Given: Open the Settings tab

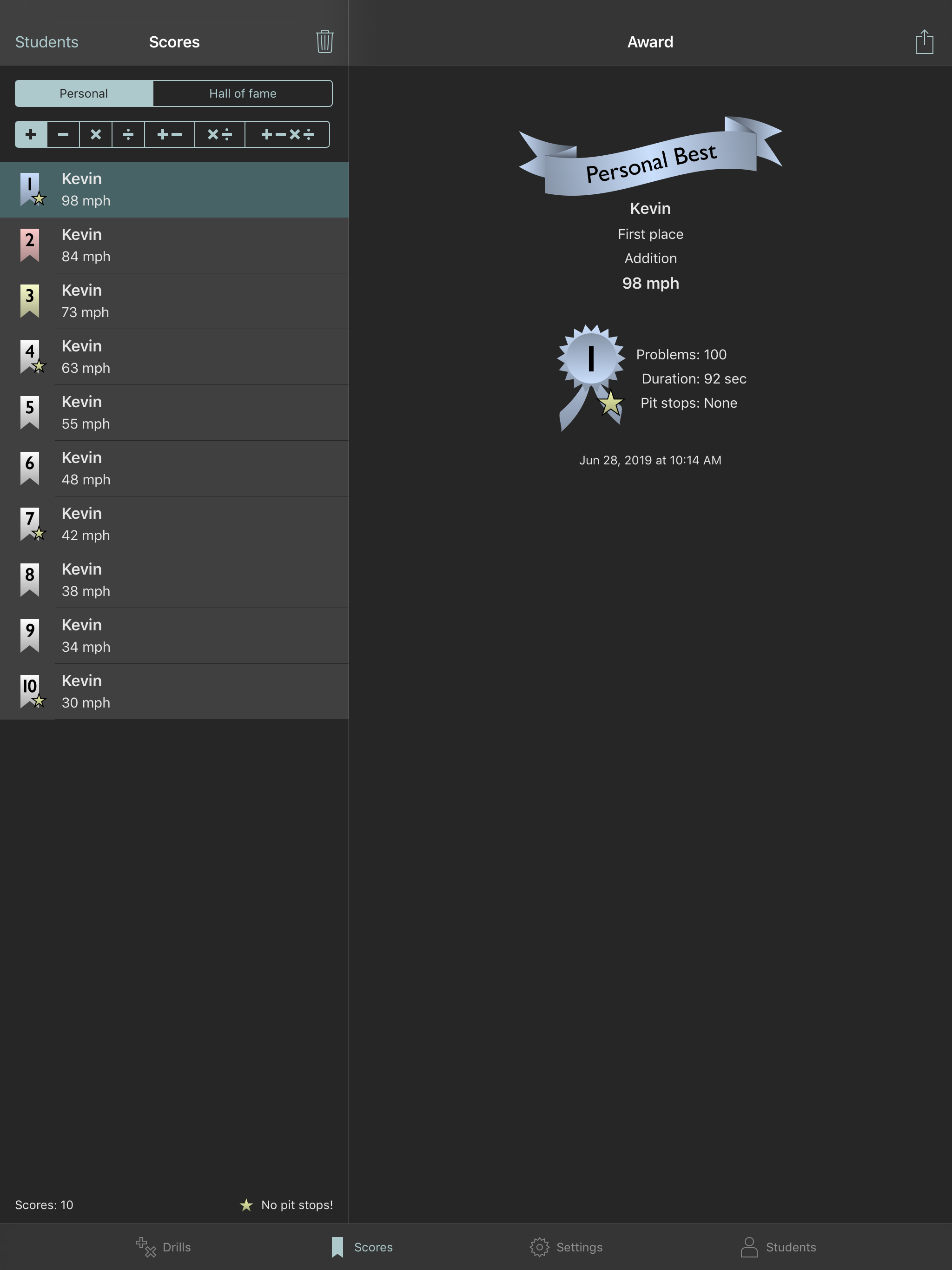Looking at the screenshot, I should pos(566,1247).
